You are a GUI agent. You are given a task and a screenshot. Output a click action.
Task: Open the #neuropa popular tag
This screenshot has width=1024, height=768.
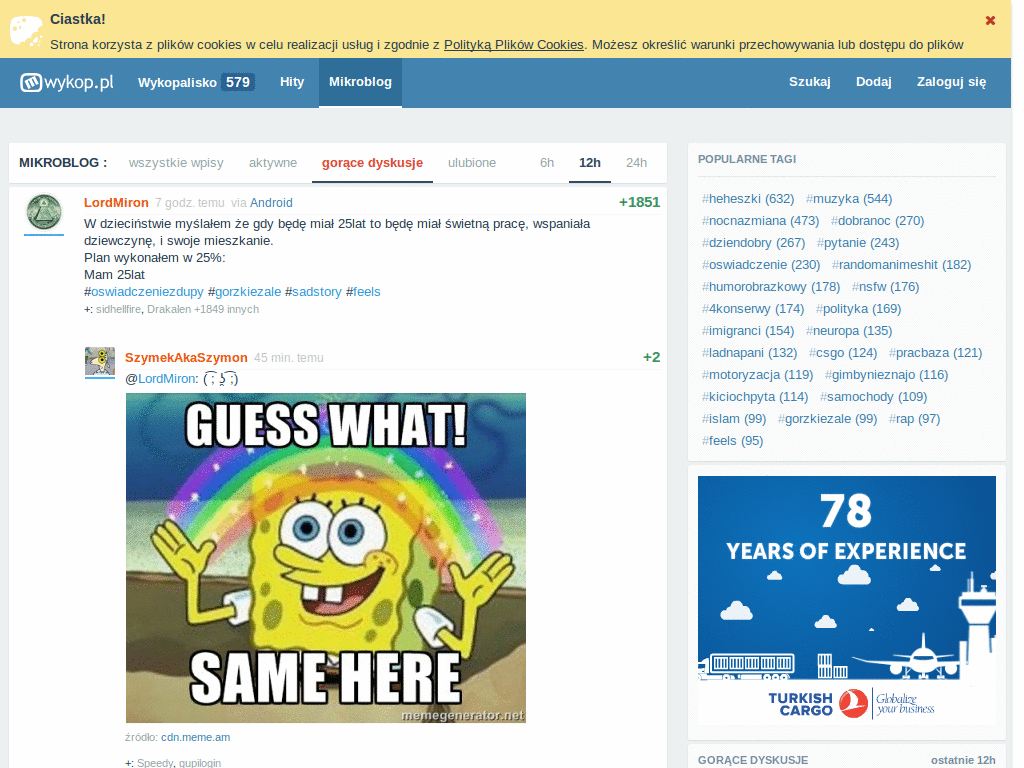(x=848, y=331)
